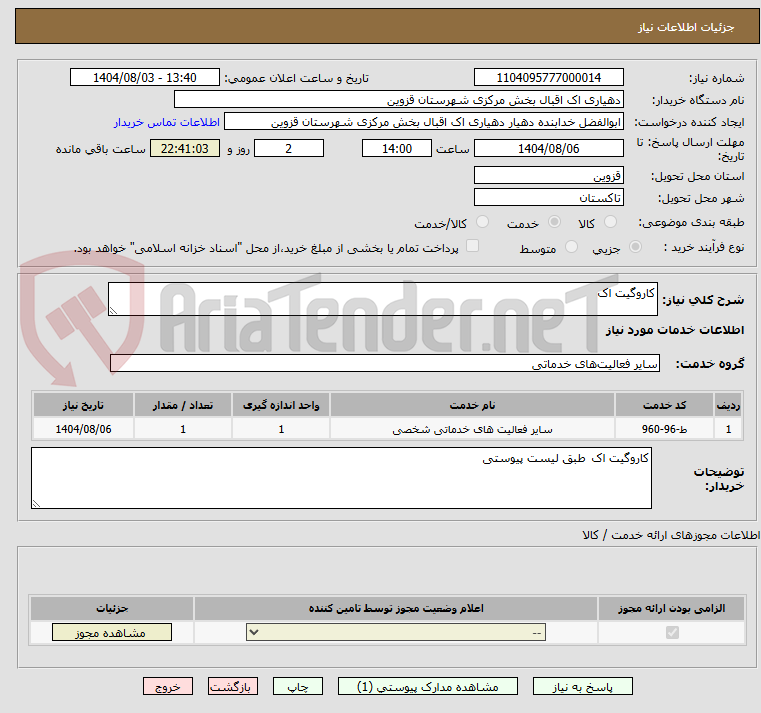
Task: Click the deadline time field 14:00
Action: coord(397,149)
